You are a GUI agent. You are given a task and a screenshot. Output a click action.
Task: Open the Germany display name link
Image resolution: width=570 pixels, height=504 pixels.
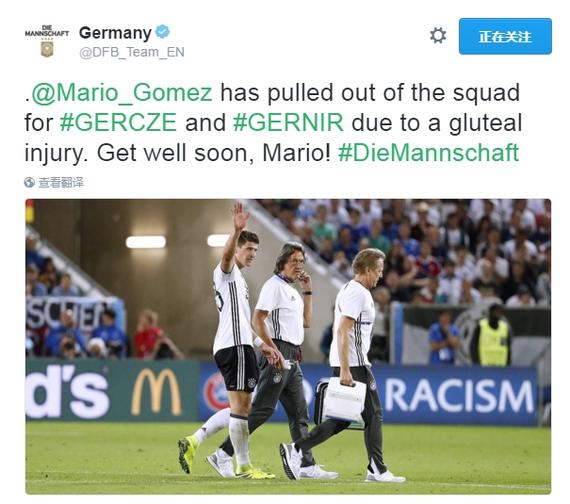click(x=115, y=33)
